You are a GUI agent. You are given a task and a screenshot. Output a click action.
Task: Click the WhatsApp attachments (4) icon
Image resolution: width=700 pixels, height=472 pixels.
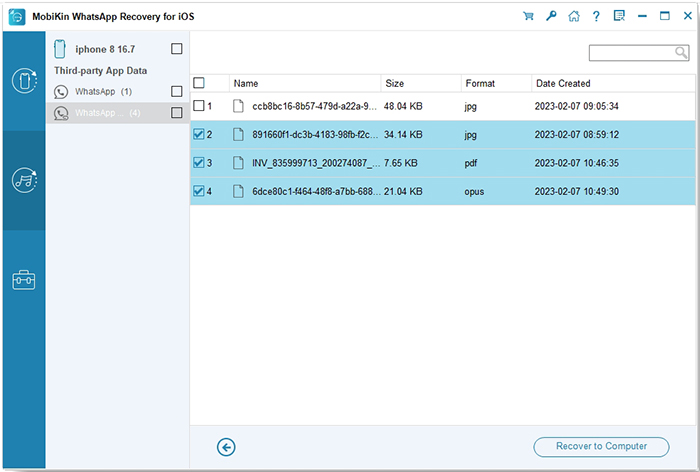click(61, 113)
